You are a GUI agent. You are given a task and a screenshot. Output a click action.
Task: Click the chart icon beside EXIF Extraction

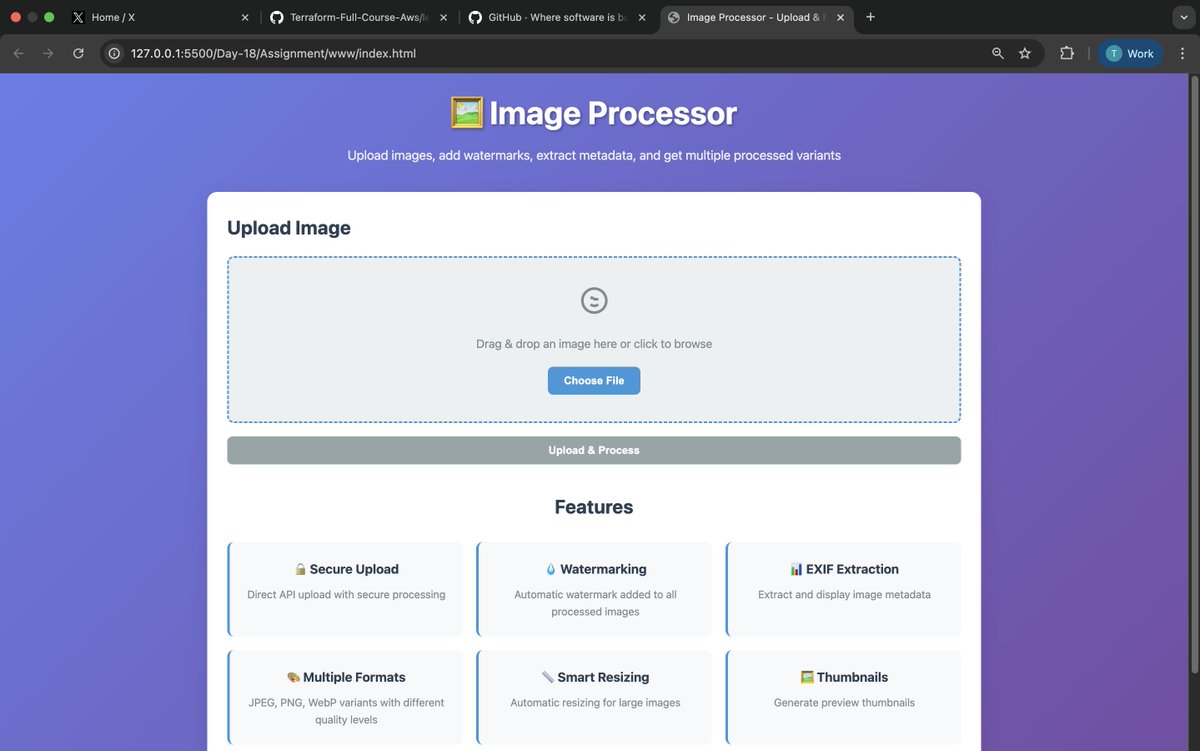(796, 569)
